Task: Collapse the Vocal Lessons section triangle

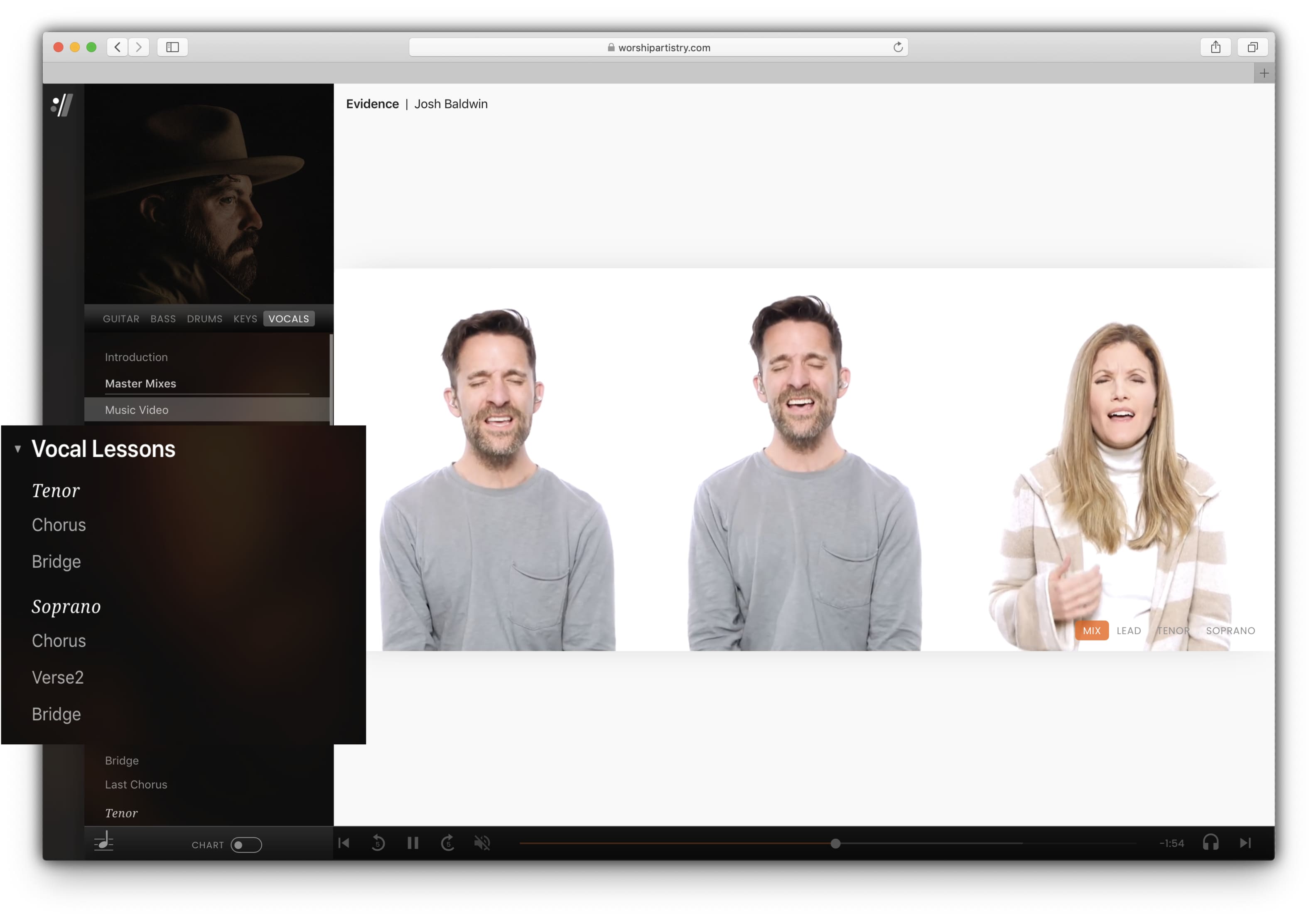Action: pyautogui.click(x=18, y=449)
